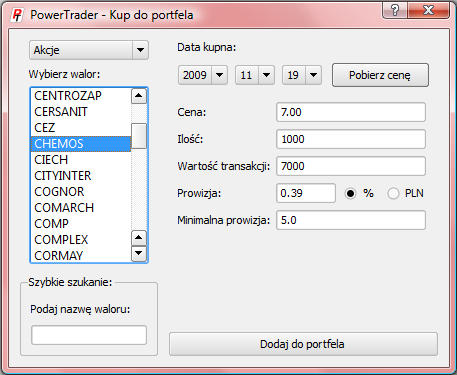The width and height of the screenshot is (457, 375).
Task: Select CENTROZAP in the stock list
Action: pos(81,96)
